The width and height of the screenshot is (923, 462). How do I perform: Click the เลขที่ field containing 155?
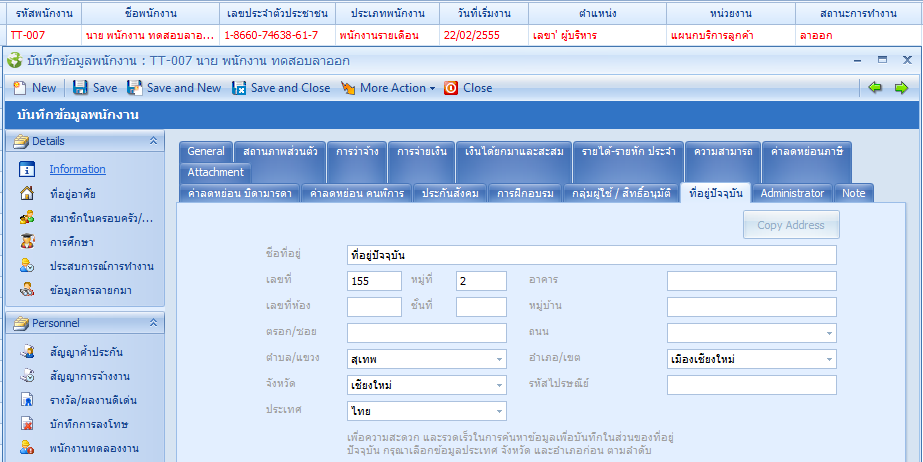click(374, 281)
